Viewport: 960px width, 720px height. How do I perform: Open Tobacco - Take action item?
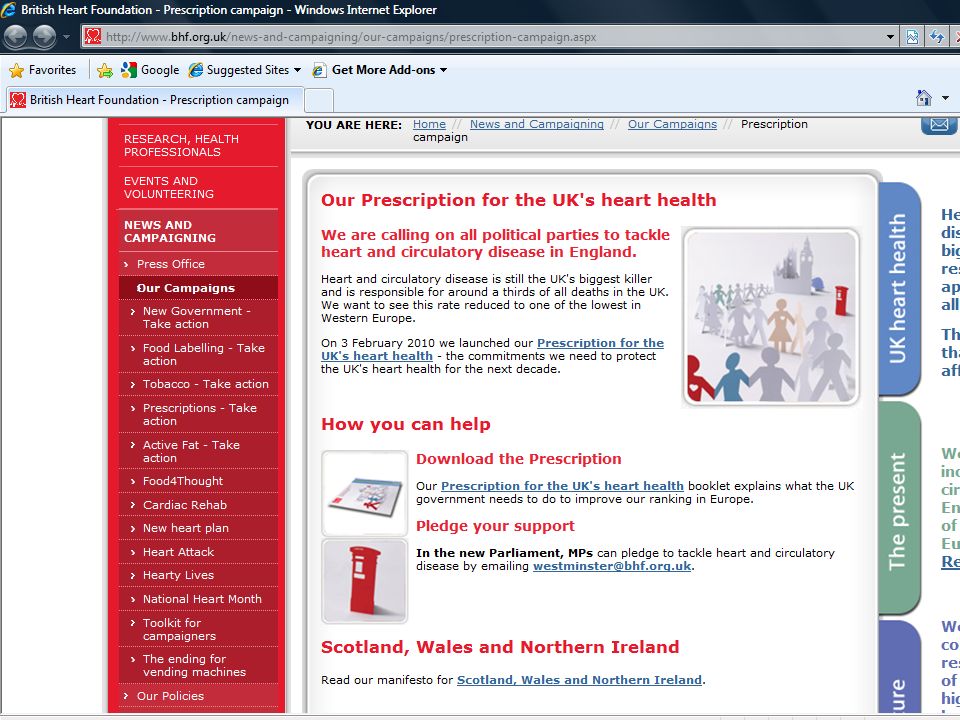[198, 384]
